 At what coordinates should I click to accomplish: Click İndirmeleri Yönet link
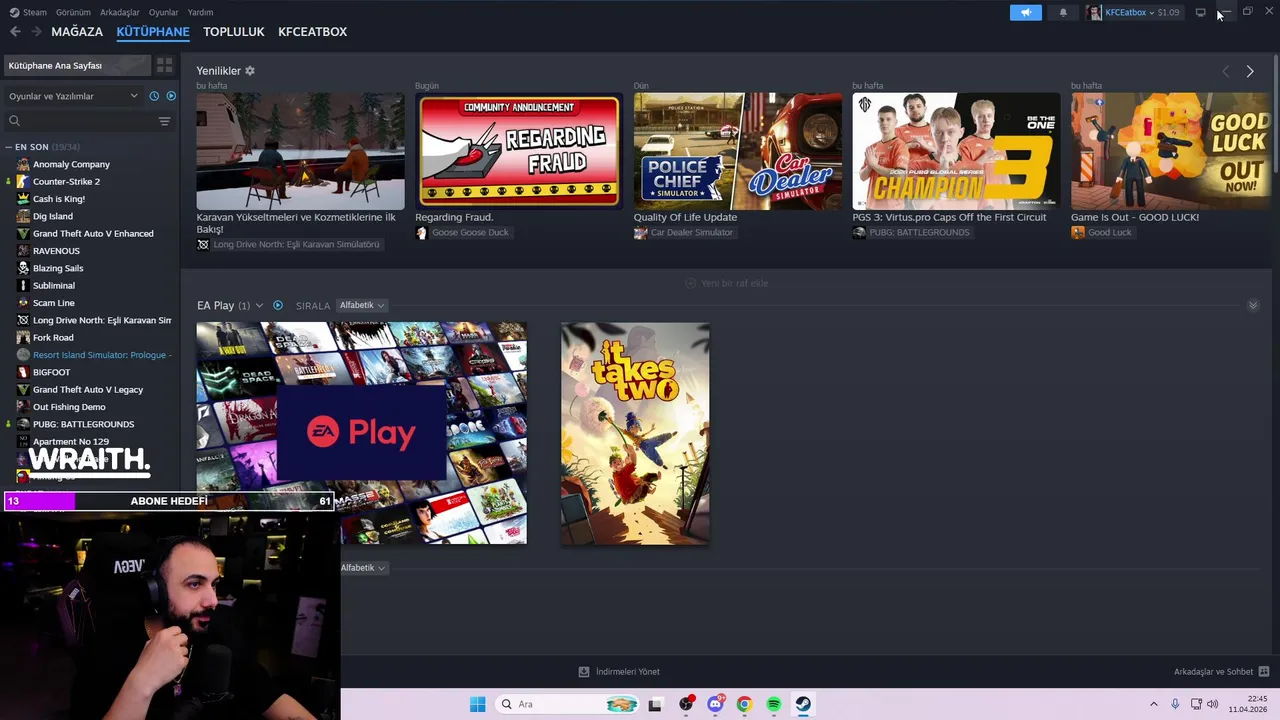point(628,672)
